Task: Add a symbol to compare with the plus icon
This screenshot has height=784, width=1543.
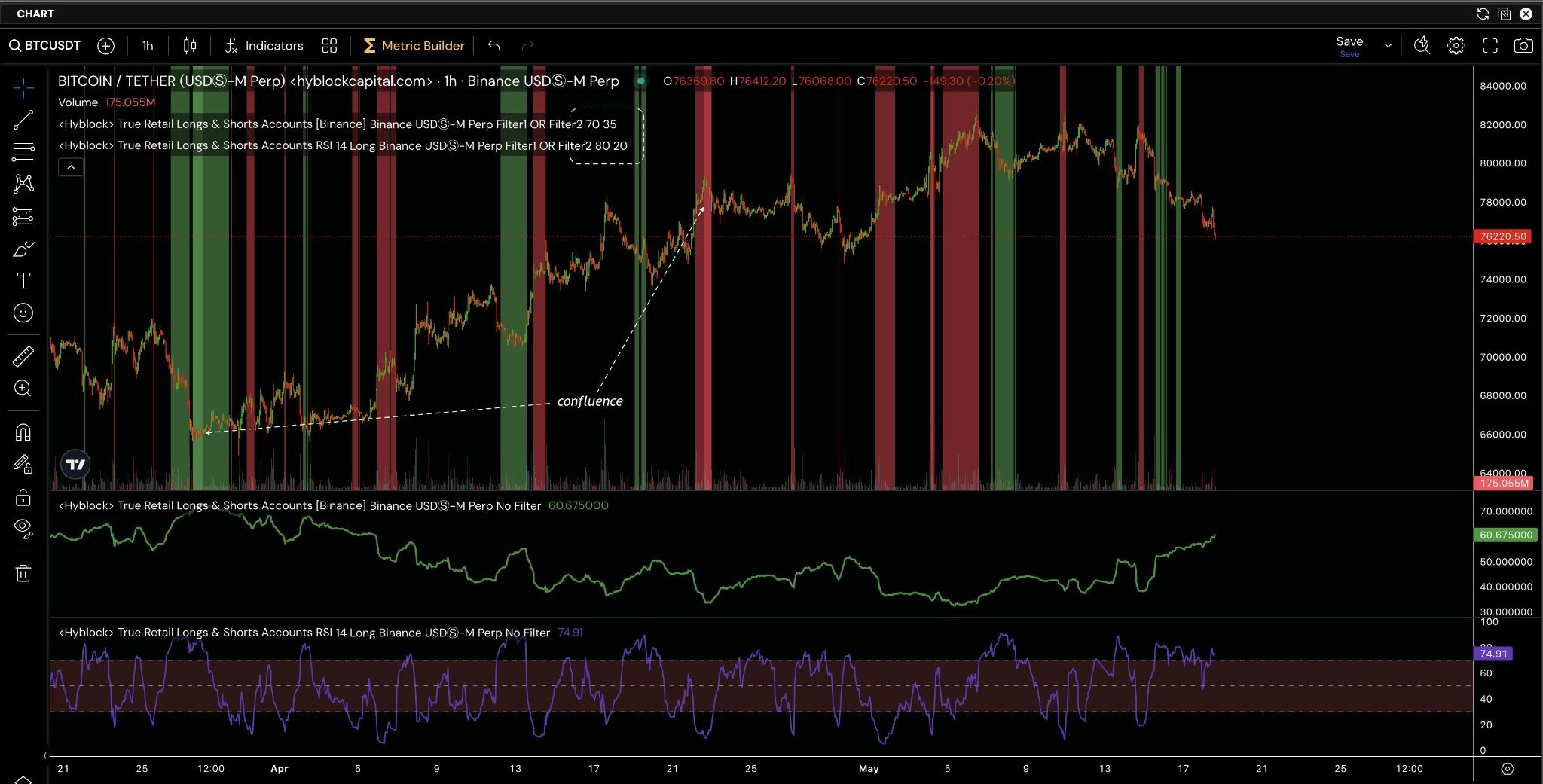Action: pyautogui.click(x=105, y=46)
